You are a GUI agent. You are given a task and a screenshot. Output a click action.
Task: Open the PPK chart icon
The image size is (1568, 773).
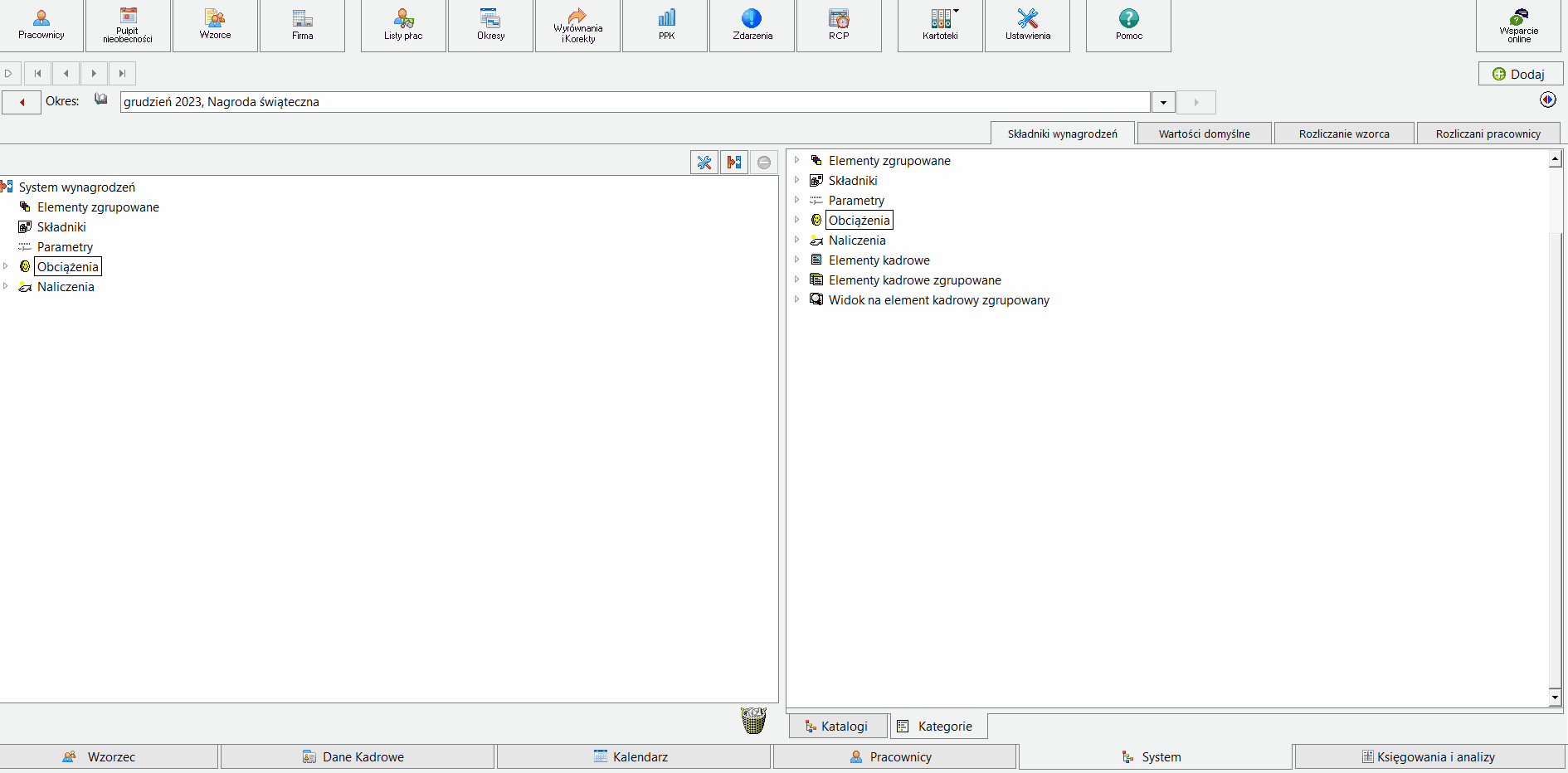tap(666, 25)
